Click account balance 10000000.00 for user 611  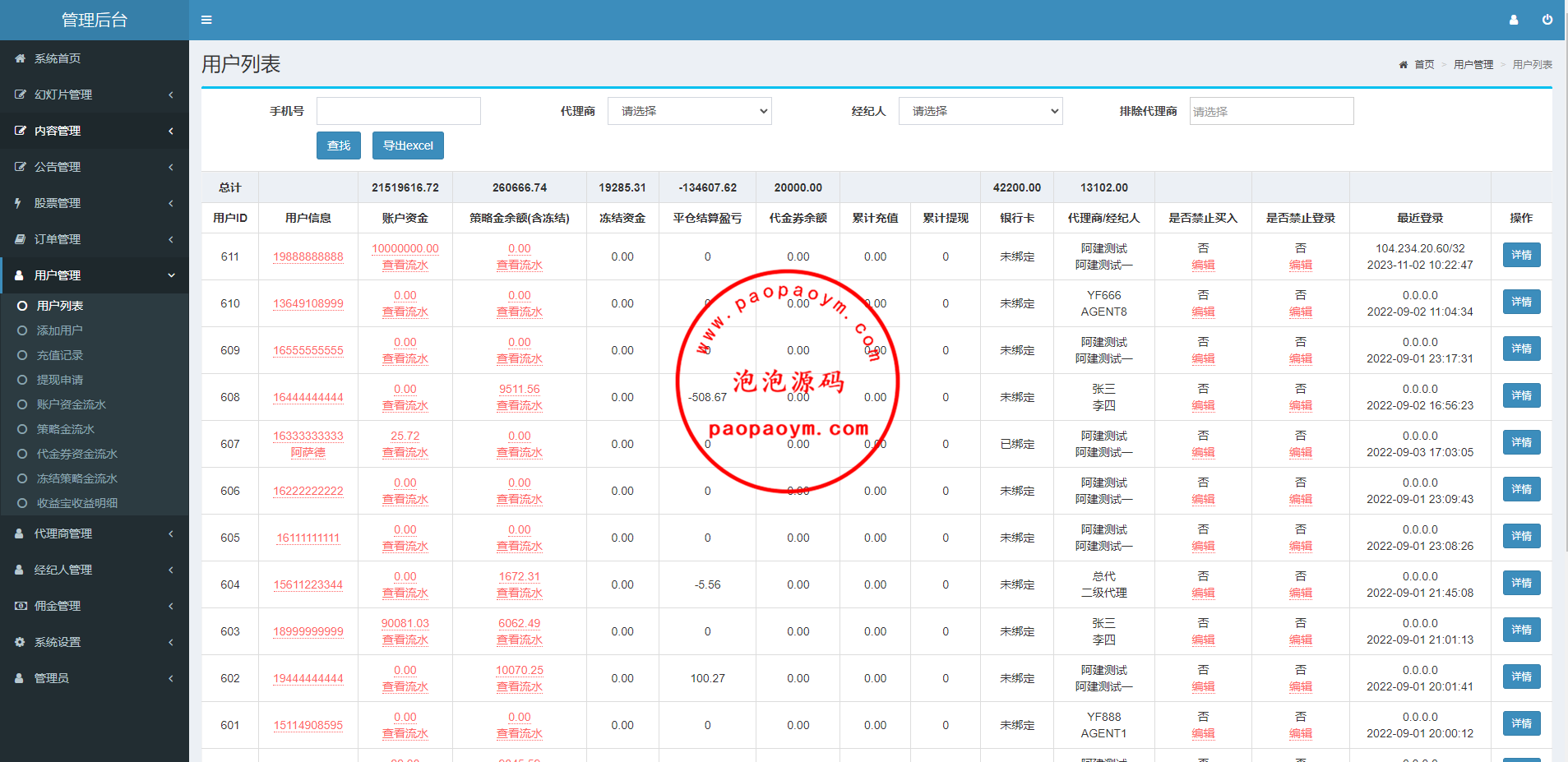[x=405, y=248]
